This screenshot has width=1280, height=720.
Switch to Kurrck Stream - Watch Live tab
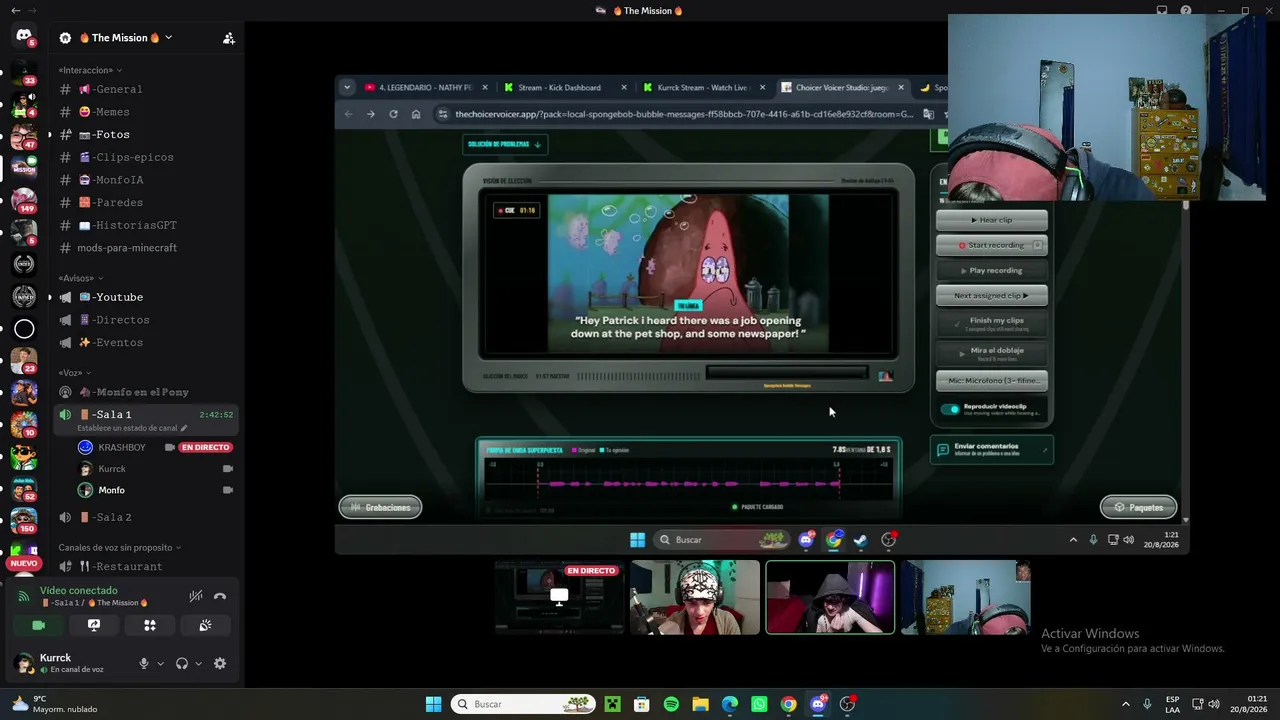[702, 87]
